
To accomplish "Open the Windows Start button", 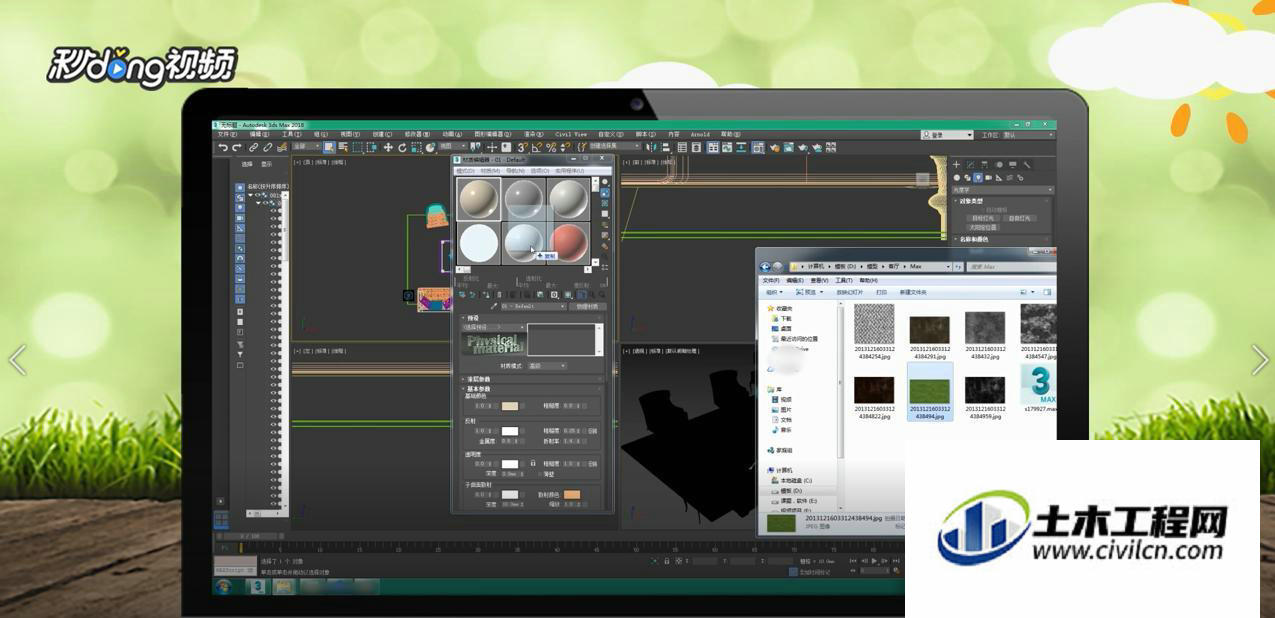I will [226, 586].
